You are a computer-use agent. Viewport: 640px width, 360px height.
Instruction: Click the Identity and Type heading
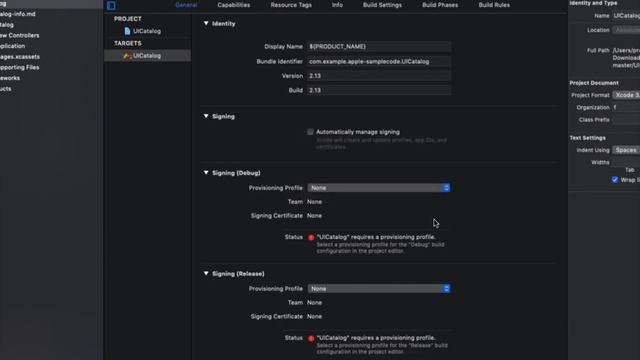click(593, 3)
